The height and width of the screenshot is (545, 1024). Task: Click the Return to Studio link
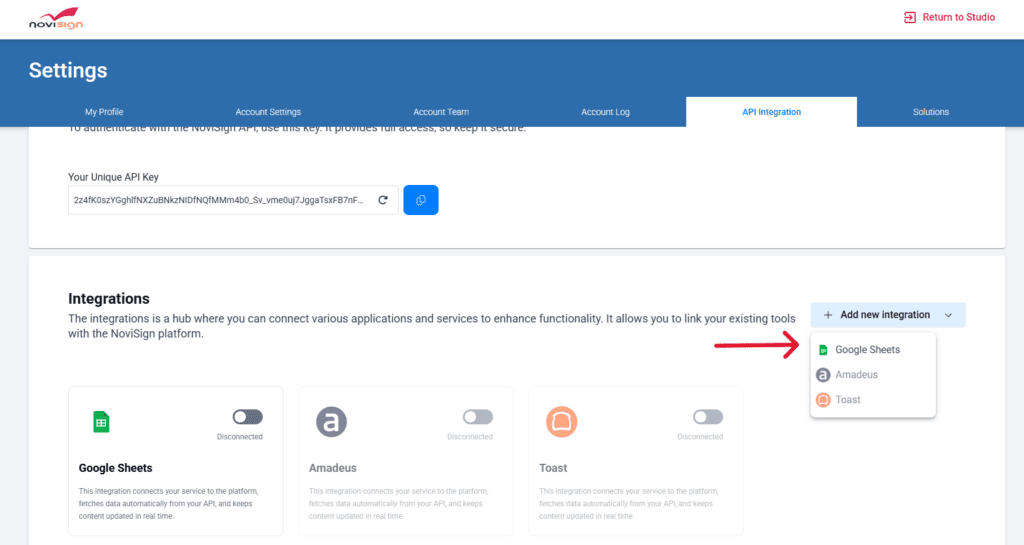[x=958, y=17]
